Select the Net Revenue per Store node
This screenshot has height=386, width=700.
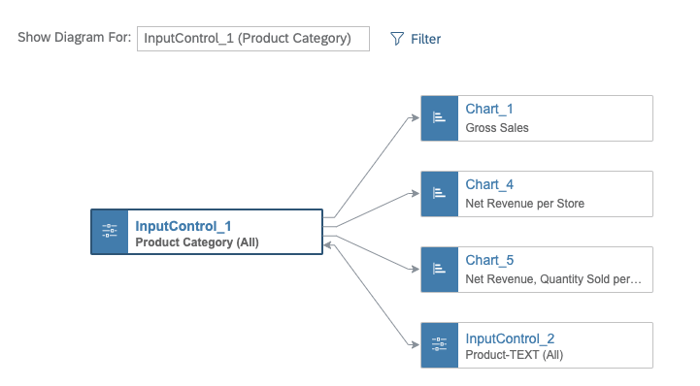537,194
